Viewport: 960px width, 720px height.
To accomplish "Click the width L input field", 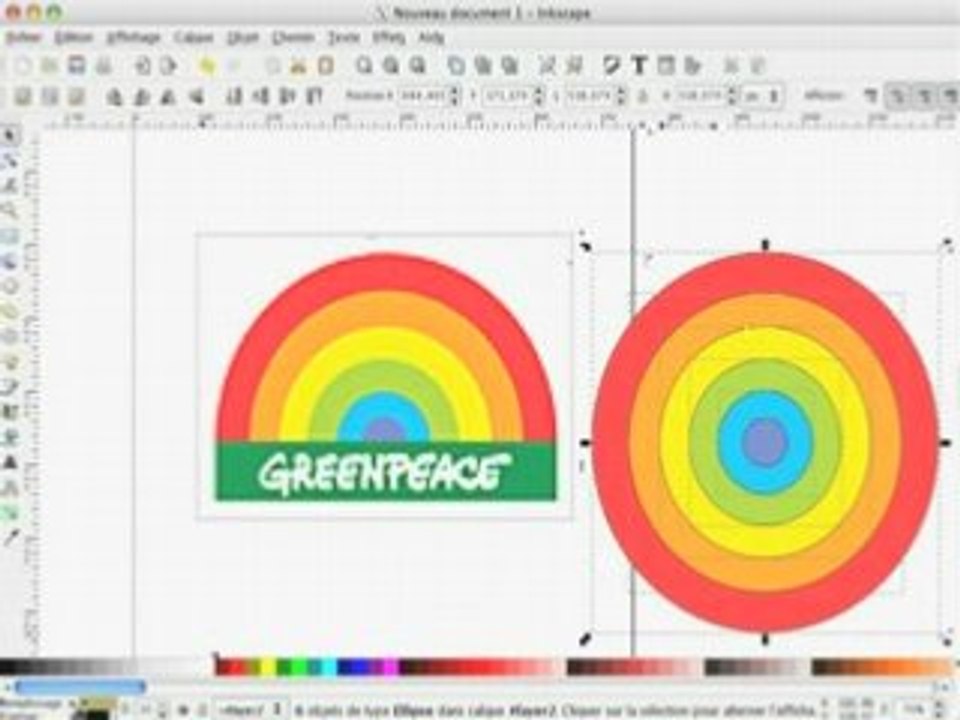I will (x=589, y=96).
